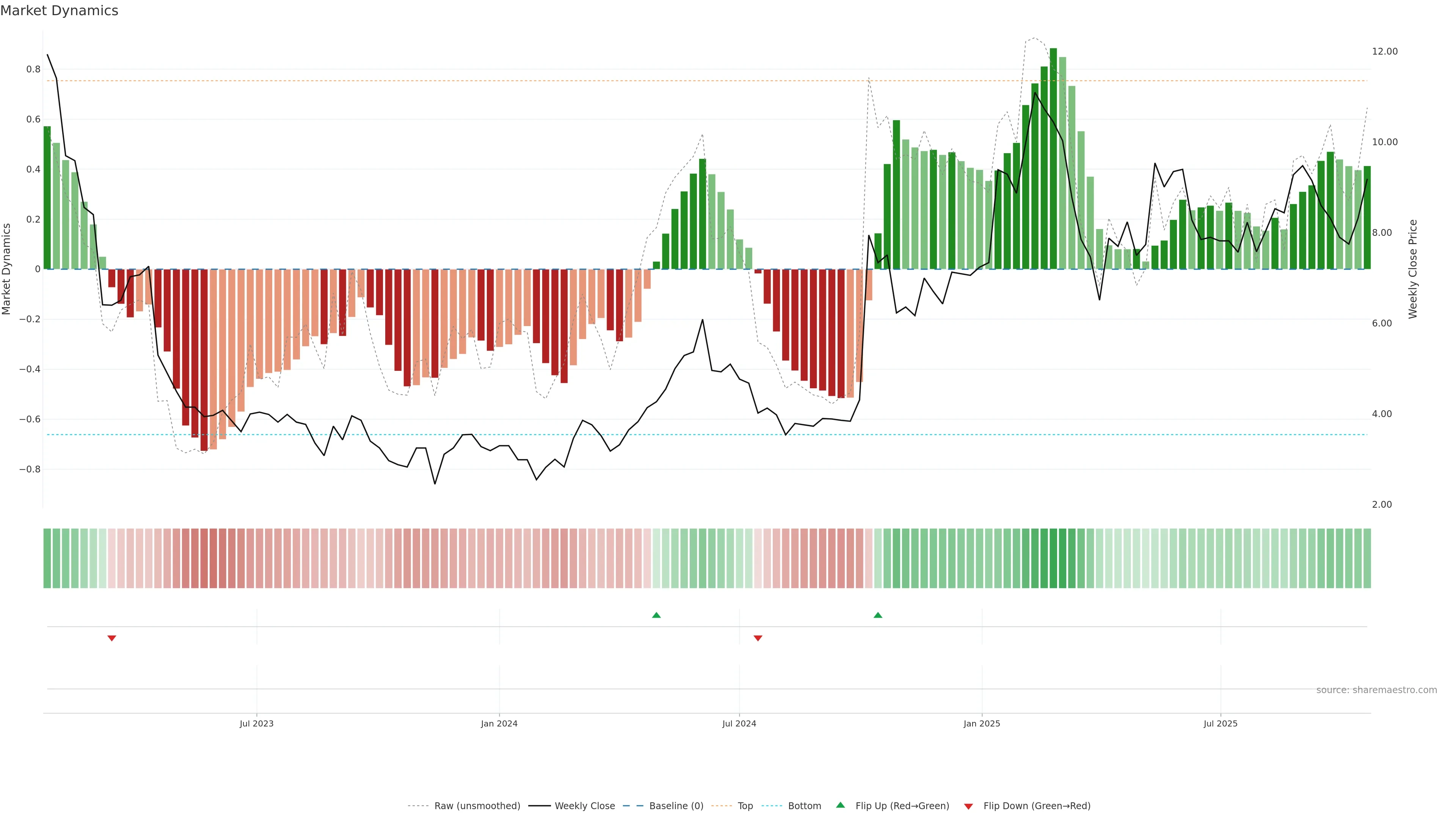The image size is (1456, 819).
Task: Click the red flip-down marker after Jul 2024
Action: tap(758, 638)
